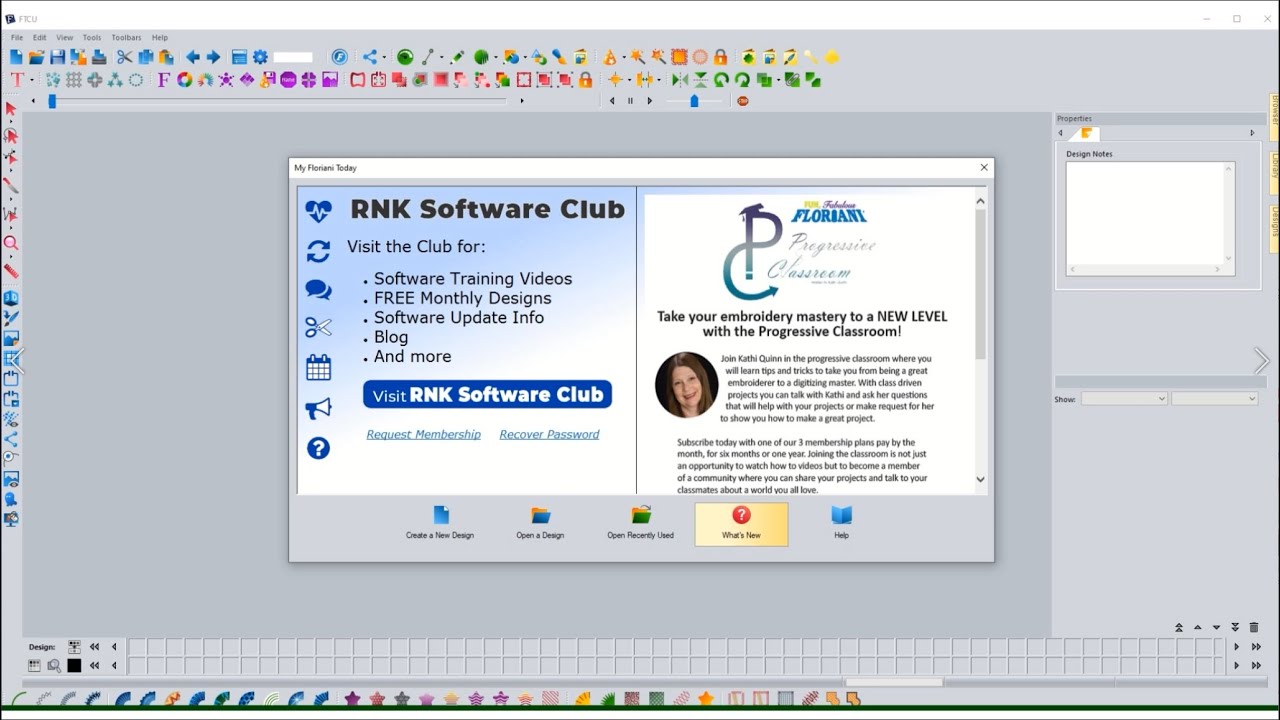Click the scissors icon in dialog sidebar
The image size is (1280, 720).
tap(318, 327)
